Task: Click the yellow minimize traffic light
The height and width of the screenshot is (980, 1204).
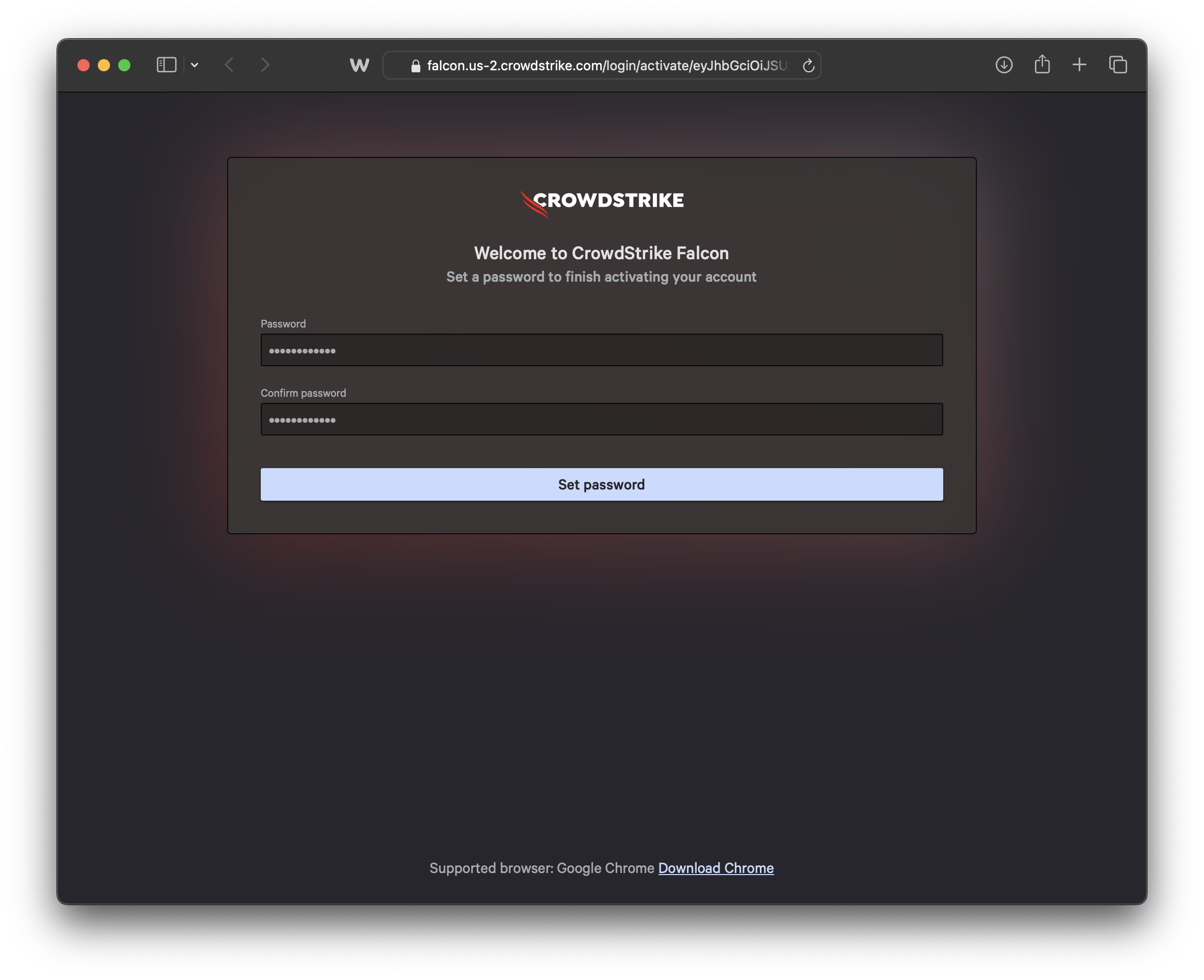Action: tap(104, 65)
